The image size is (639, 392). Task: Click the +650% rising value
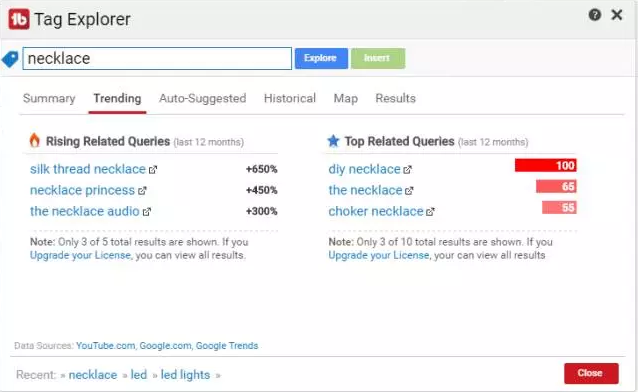coord(261,169)
